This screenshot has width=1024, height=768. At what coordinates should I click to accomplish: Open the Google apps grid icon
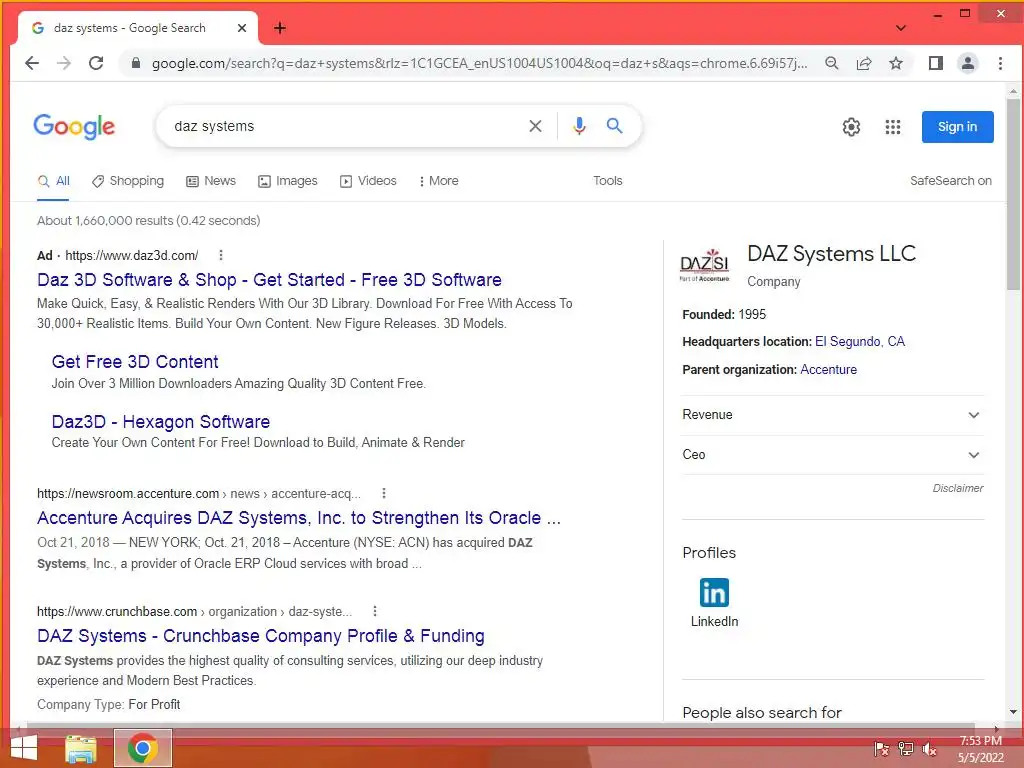coord(893,127)
